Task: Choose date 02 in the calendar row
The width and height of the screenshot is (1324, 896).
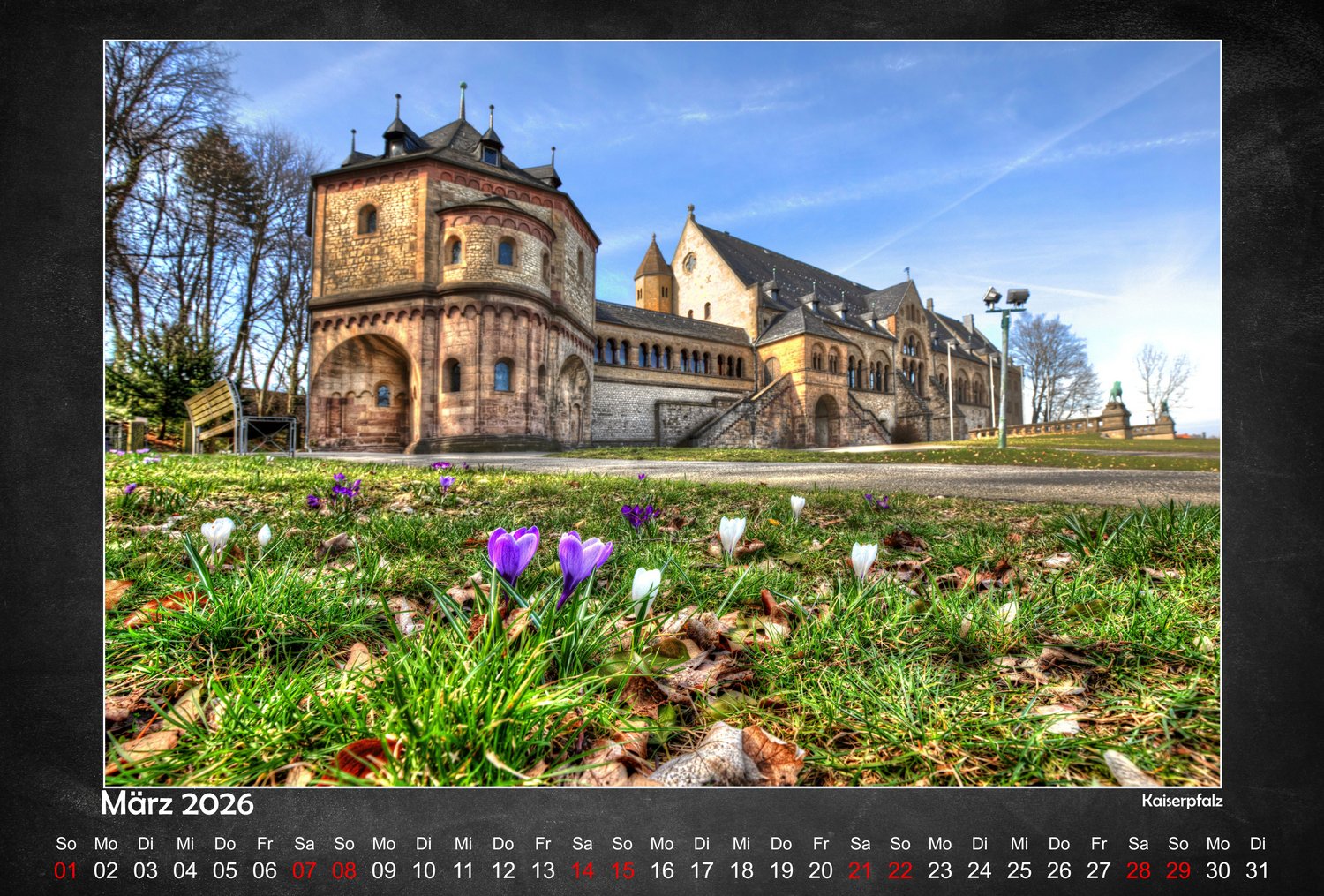Action: (x=106, y=870)
